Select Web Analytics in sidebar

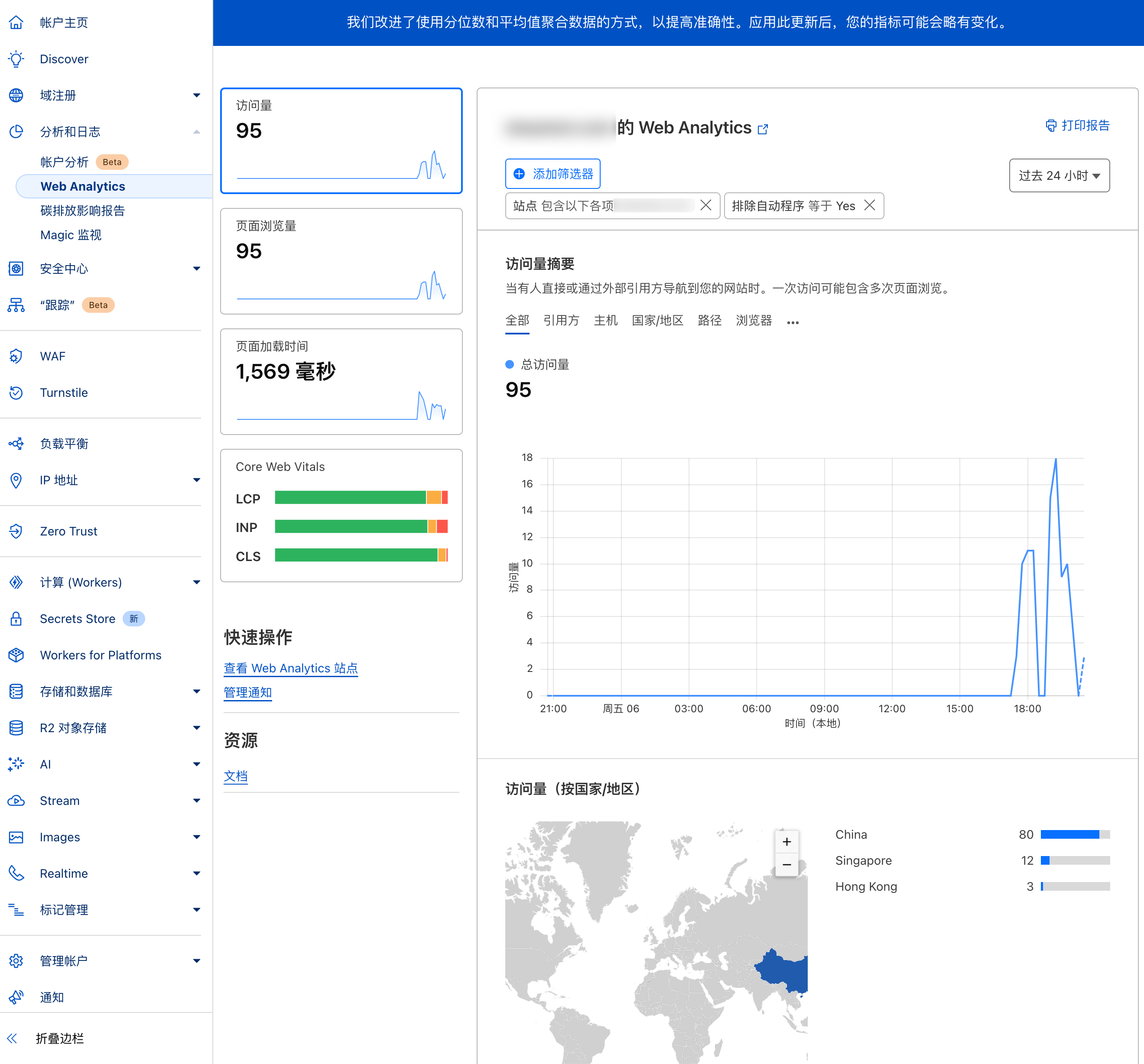click(114, 186)
